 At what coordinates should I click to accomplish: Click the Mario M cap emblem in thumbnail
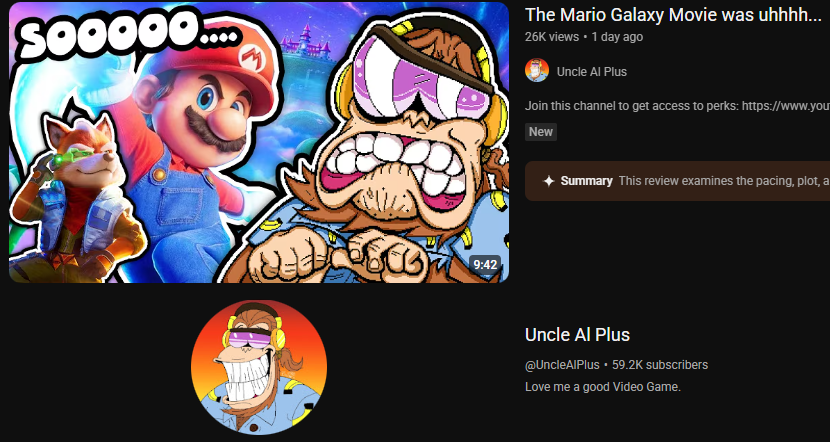point(253,57)
